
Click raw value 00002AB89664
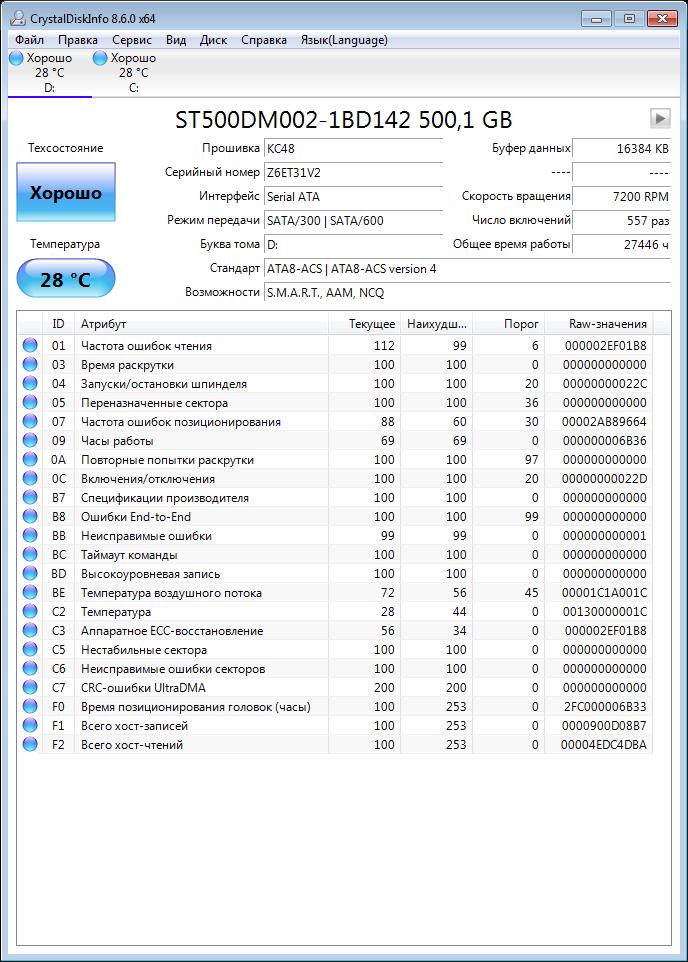[604, 421]
